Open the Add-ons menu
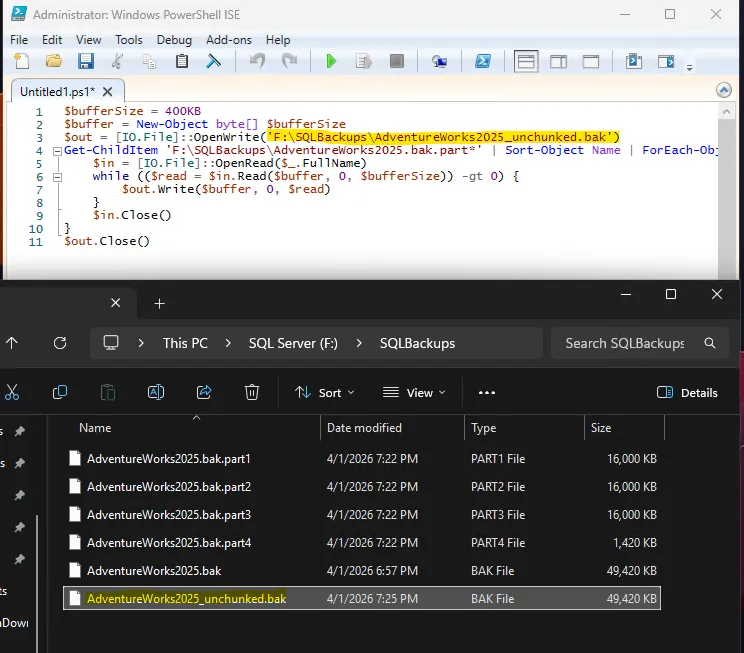The height and width of the screenshot is (653, 744). tap(229, 40)
